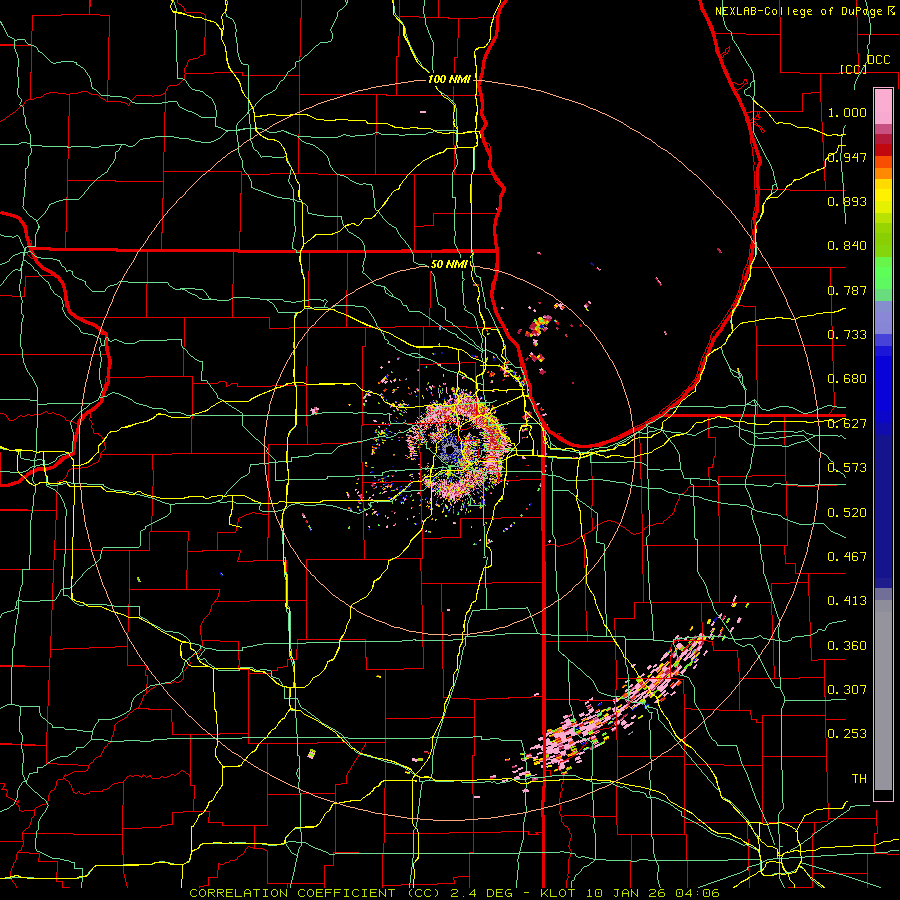This screenshot has height=900, width=900.
Task: Select the 0.520 scale value
Action: click(x=847, y=513)
